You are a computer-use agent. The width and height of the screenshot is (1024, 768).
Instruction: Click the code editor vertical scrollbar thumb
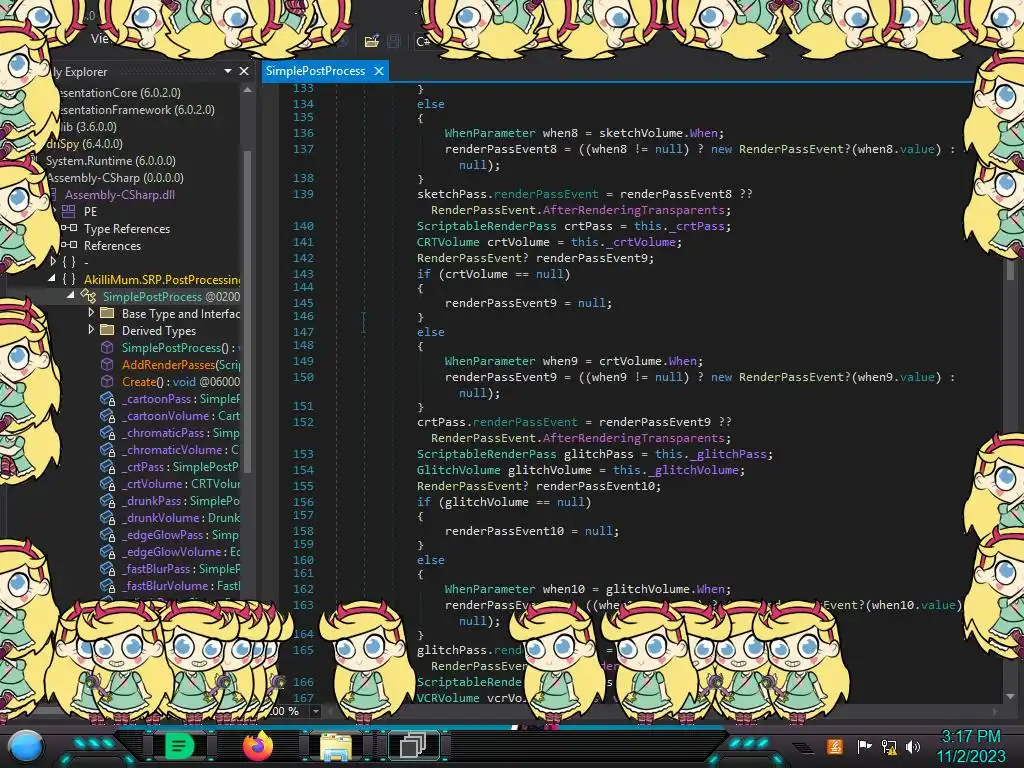1010,268
